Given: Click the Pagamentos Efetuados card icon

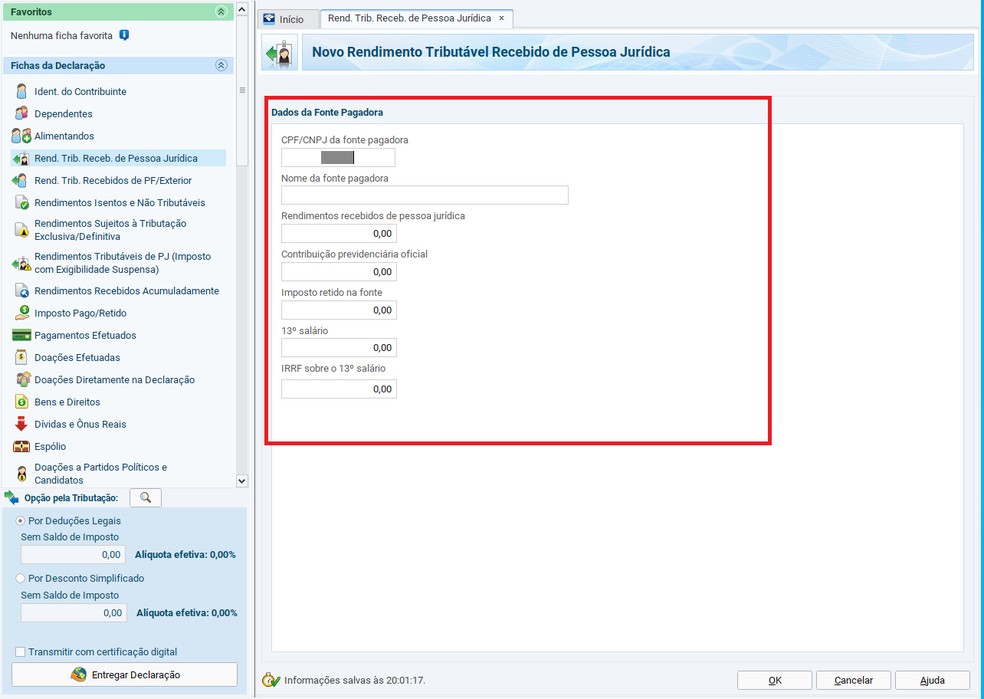Looking at the screenshot, I should pos(21,335).
